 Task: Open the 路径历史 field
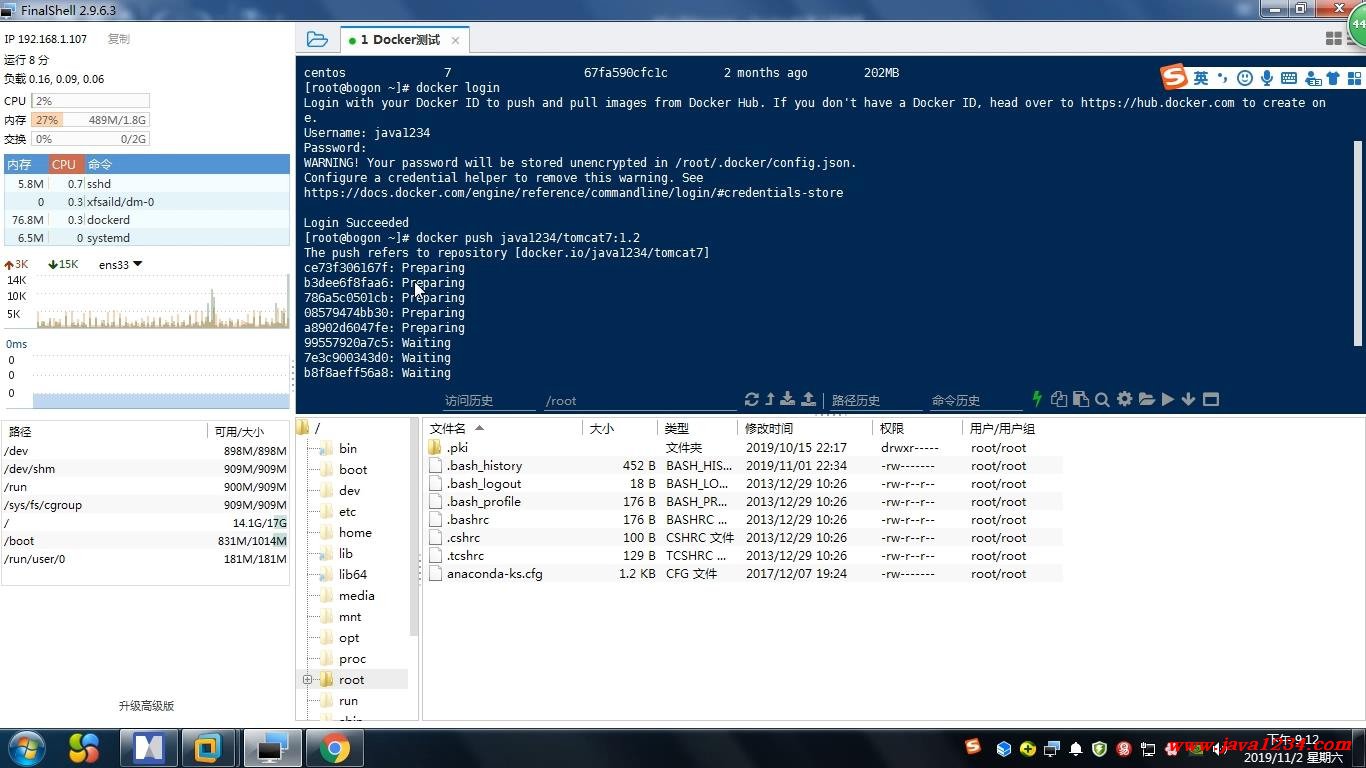875,400
